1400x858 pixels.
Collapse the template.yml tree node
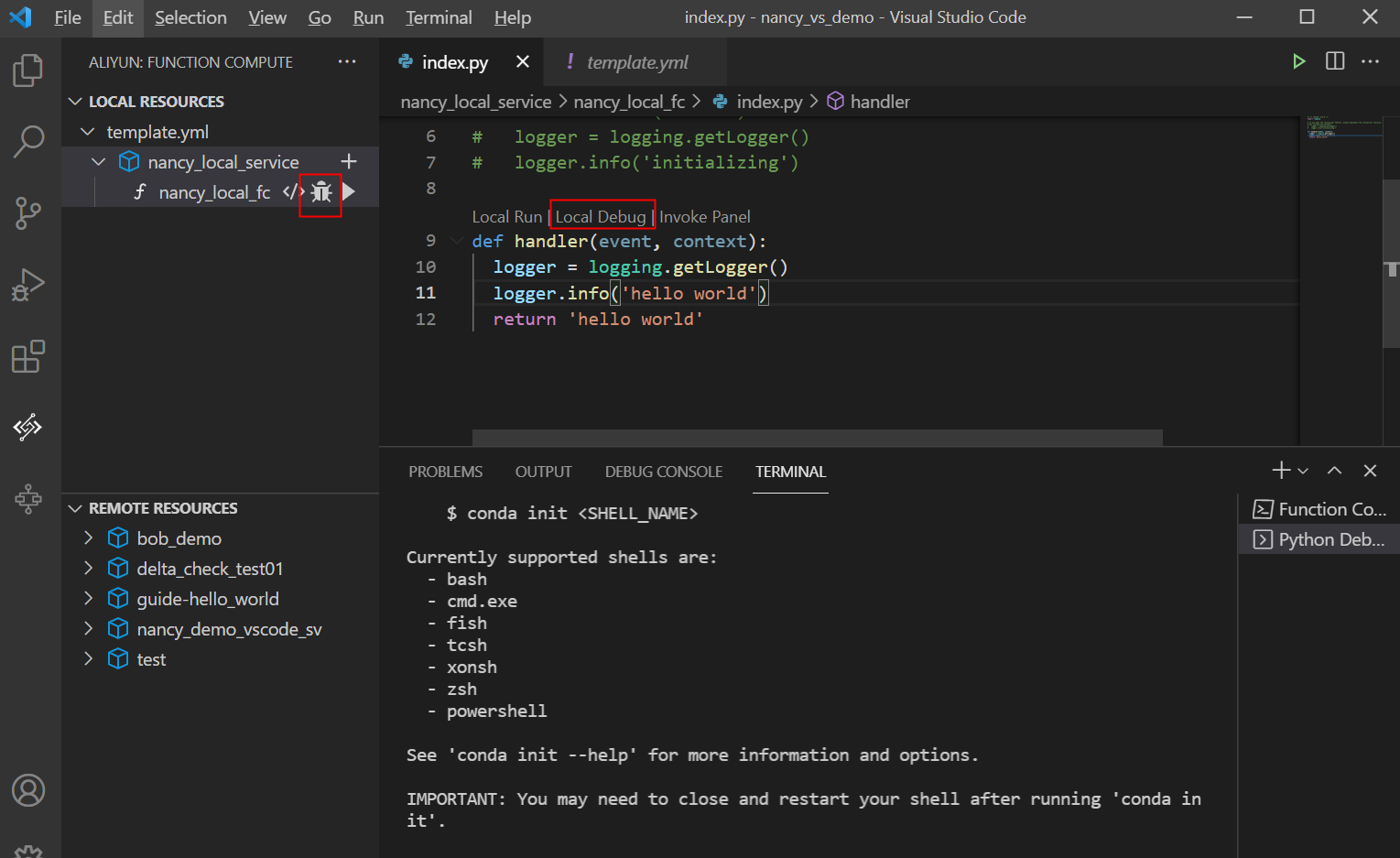88,132
